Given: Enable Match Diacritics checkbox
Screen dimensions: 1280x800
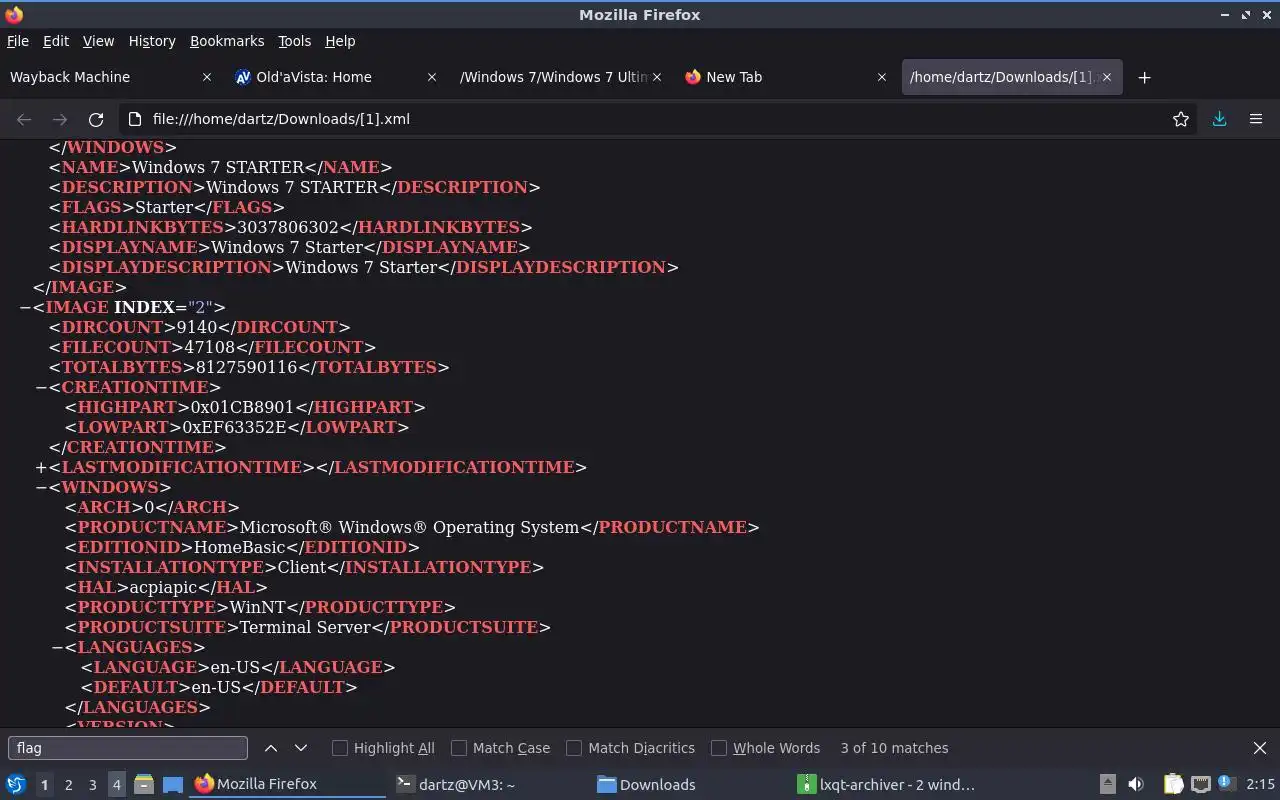Looking at the screenshot, I should click(574, 748).
